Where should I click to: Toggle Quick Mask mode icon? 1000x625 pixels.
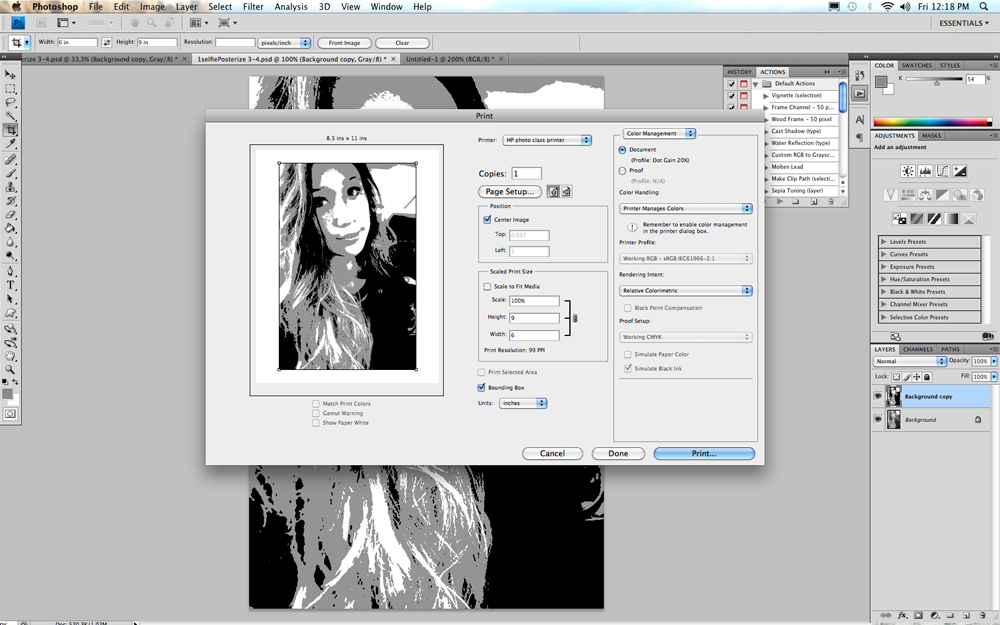pyautogui.click(x=10, y=414)
